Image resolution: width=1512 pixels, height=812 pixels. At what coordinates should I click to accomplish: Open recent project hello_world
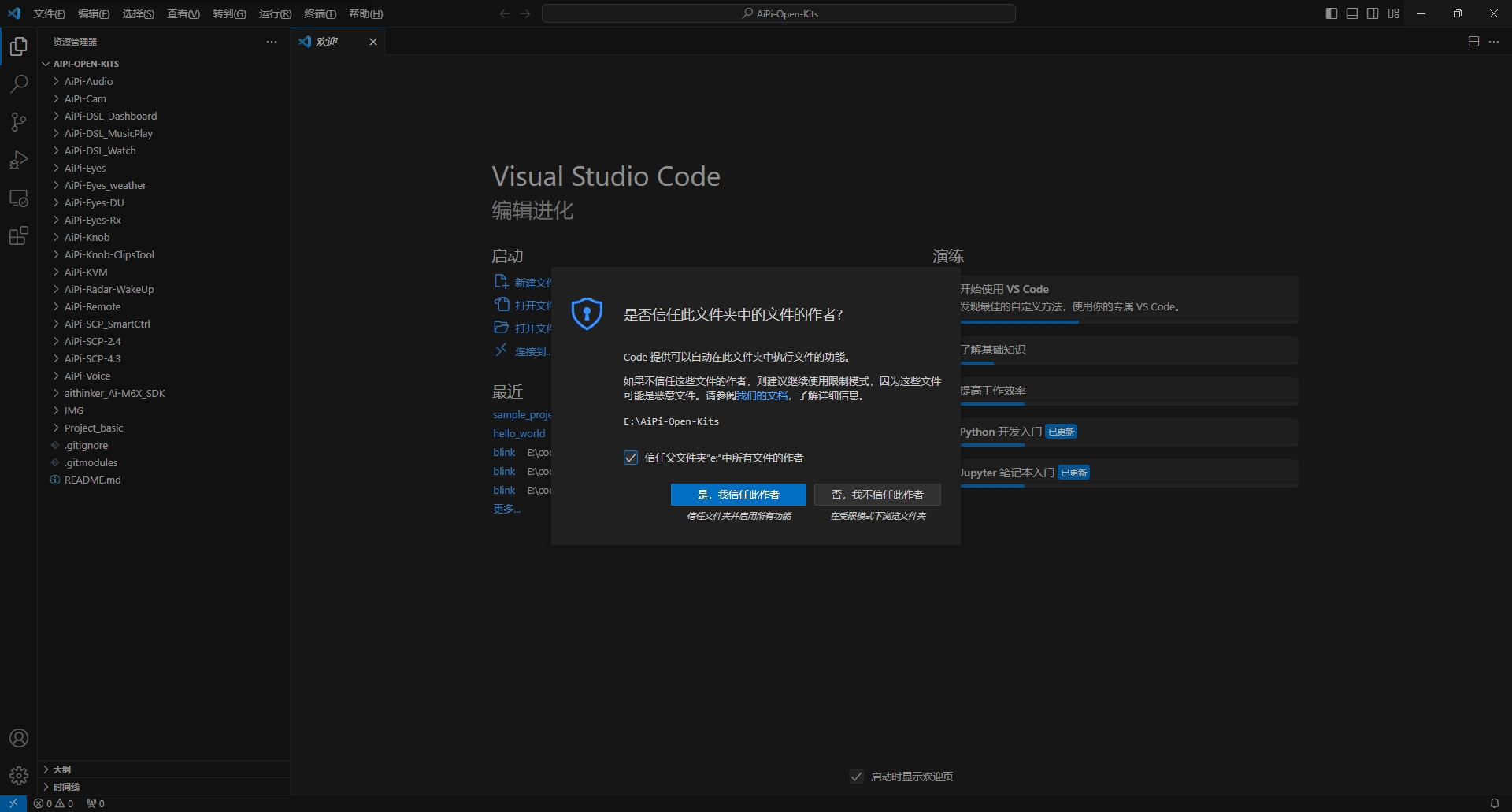[519, 433]
